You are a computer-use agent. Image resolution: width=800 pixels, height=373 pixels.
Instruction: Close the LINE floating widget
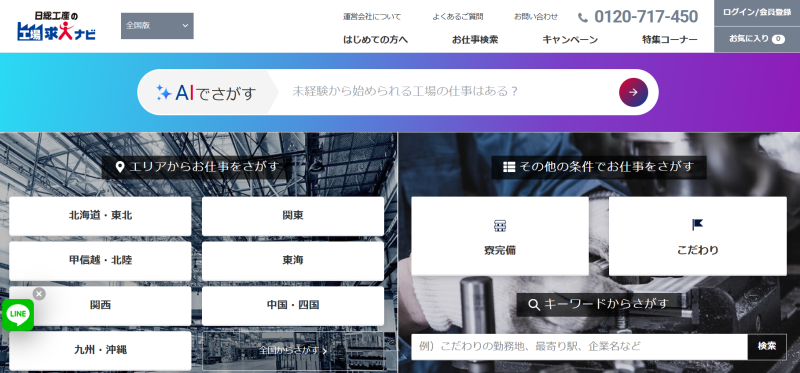click(x=39, y=294)
